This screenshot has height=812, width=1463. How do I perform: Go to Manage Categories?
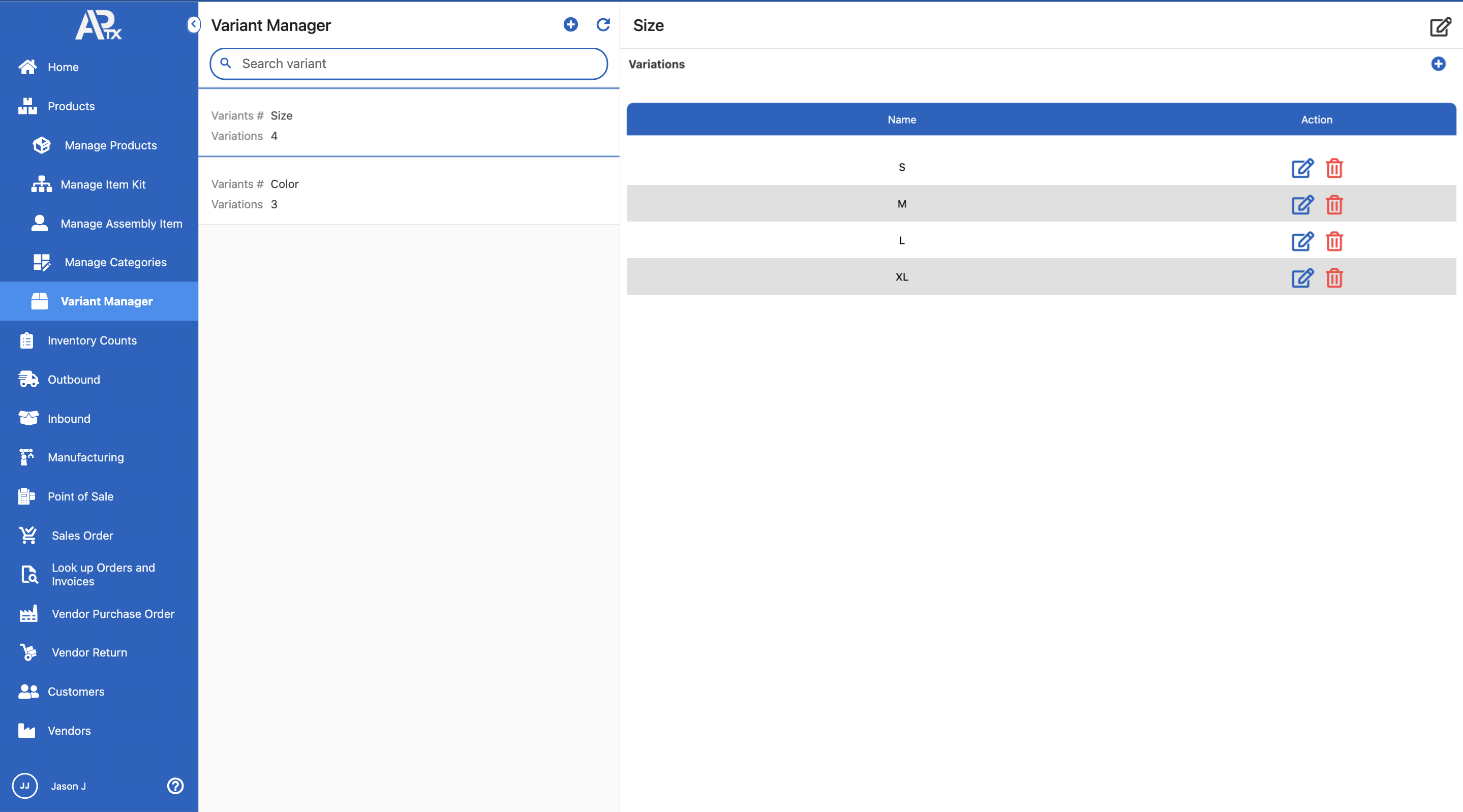(x=115, y=262)
